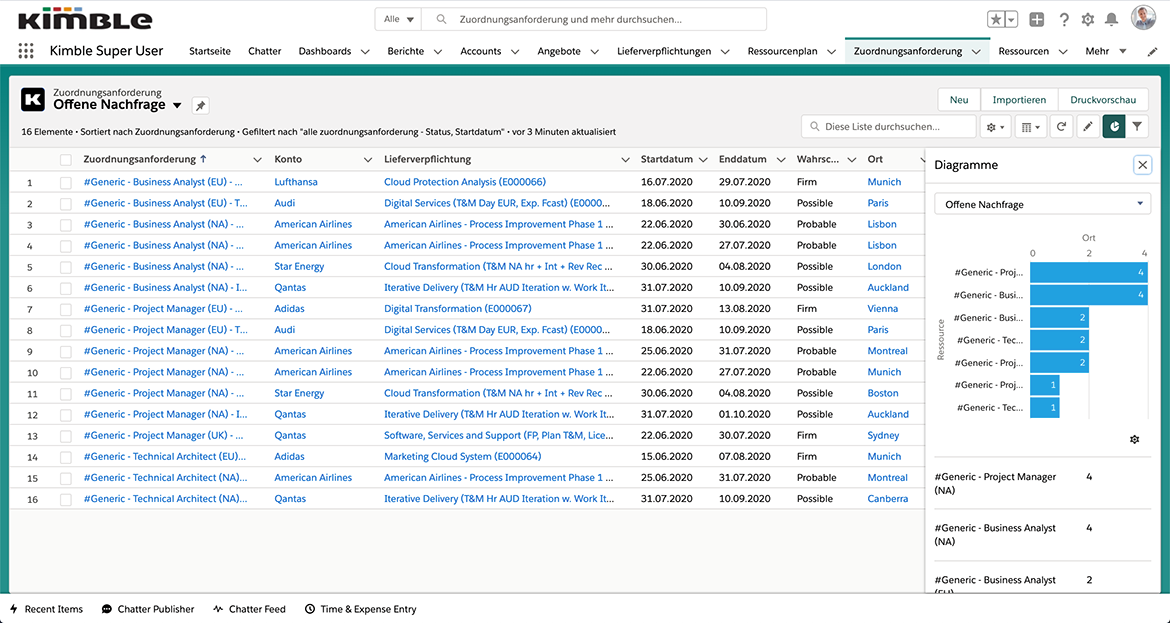Click the Neu button
Image resolution: width=1170 pixels, height=623 pixels.
point(959,99)
